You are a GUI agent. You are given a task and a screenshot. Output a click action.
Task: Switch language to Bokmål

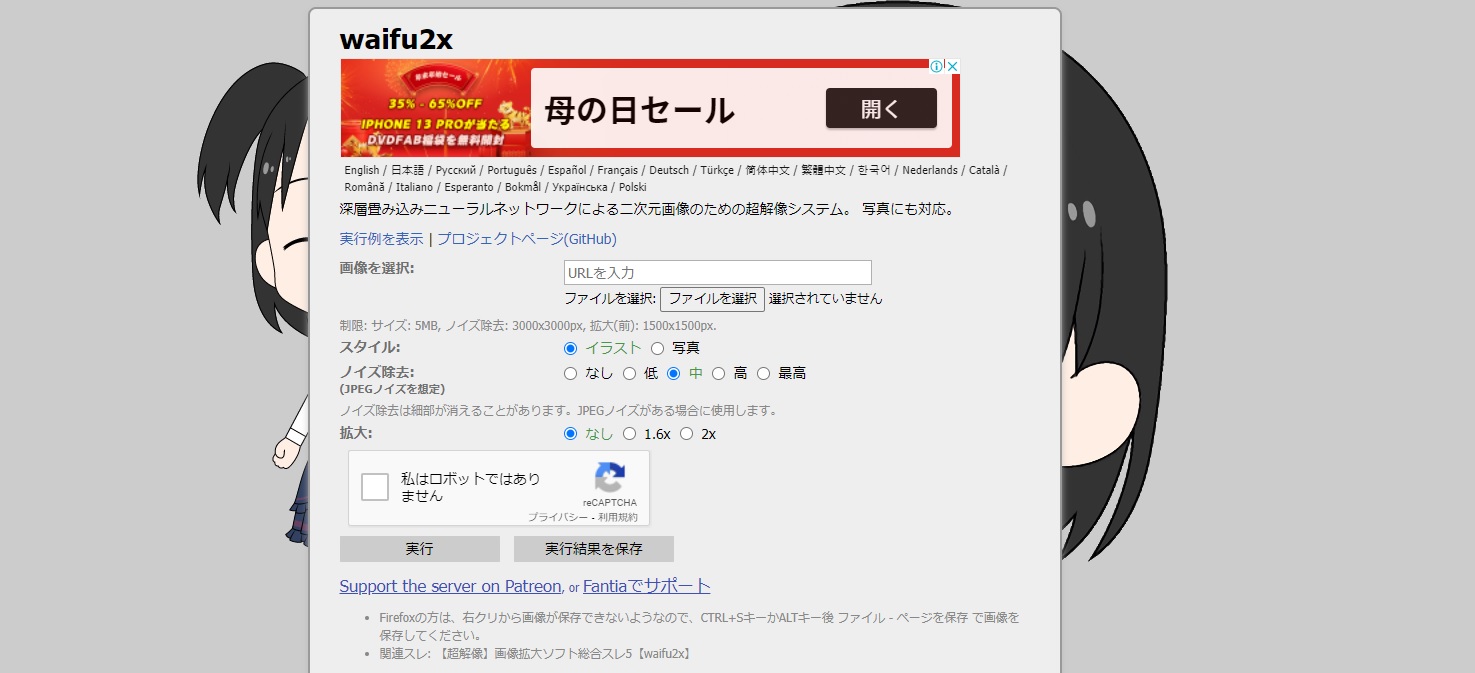(523, 187)
